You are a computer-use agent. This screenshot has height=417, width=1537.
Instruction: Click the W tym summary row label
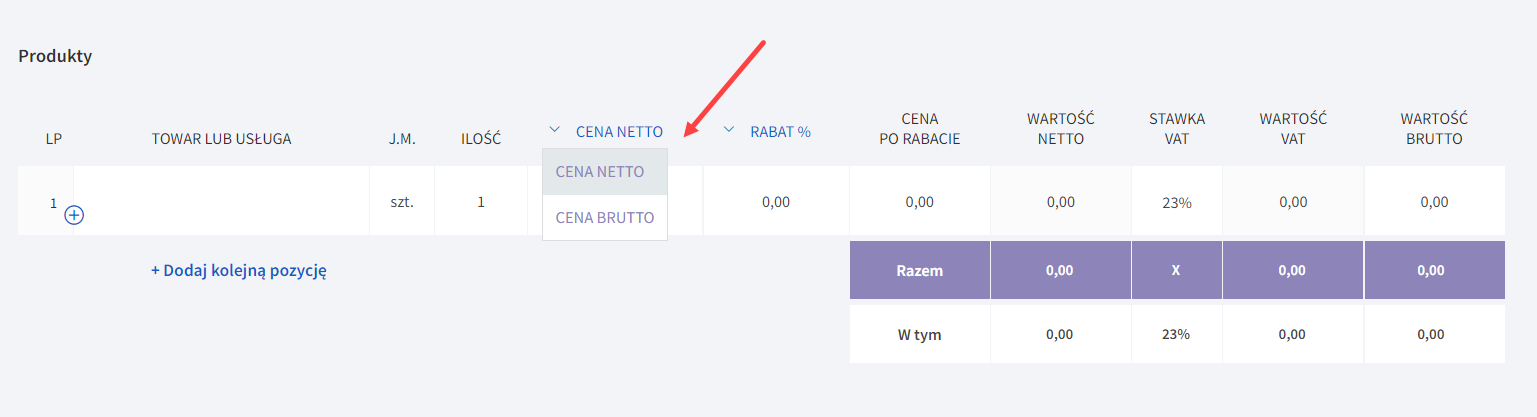click(x=919, y=335)
